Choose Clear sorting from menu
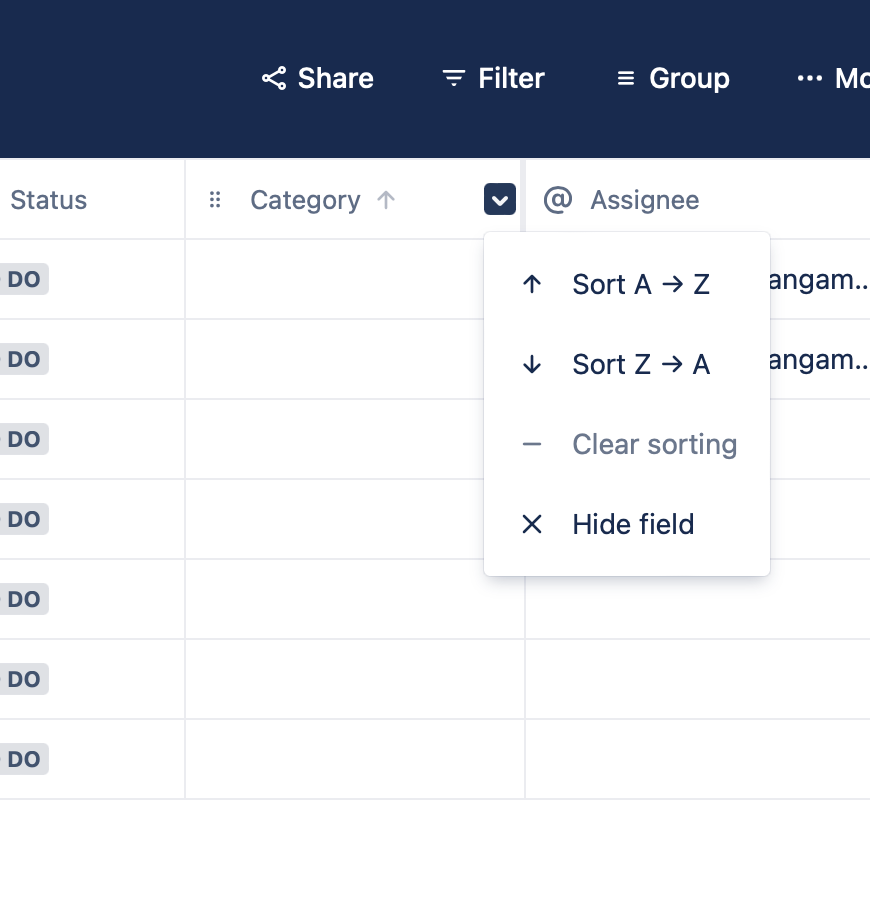The width and height of the screenshot is (870, 918). coord(654,445)
